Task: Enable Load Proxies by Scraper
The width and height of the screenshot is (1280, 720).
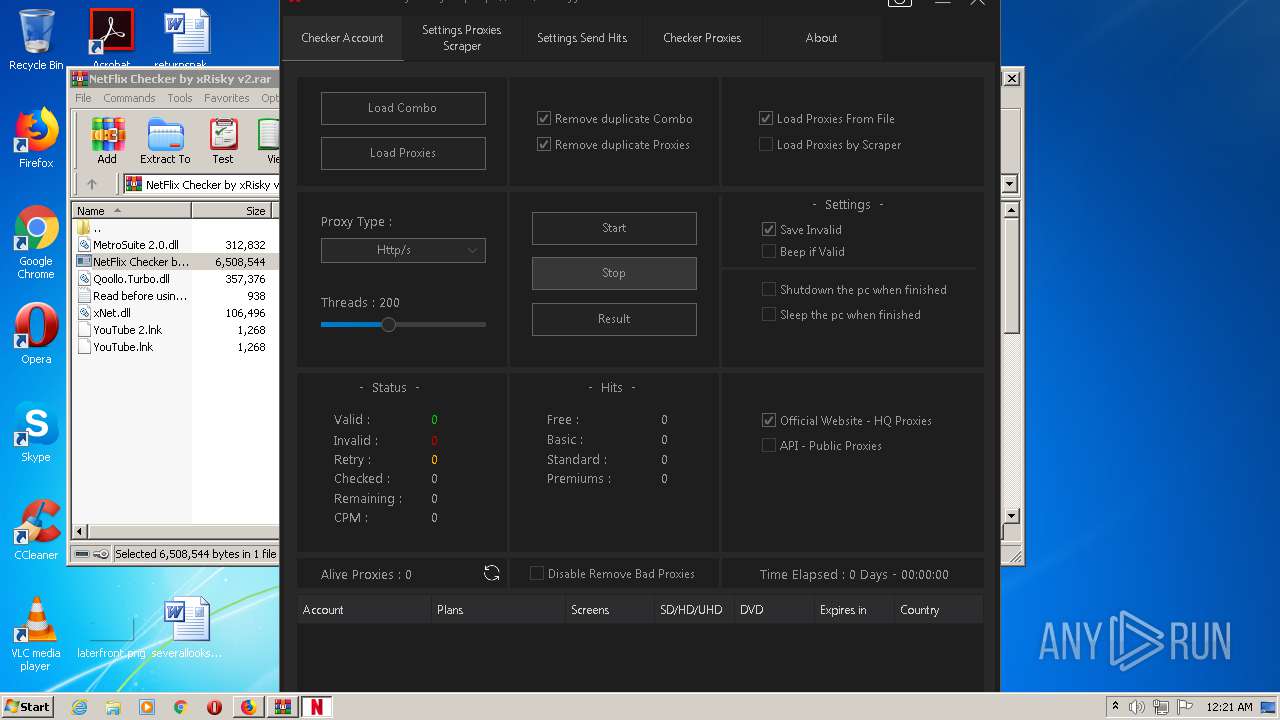Action: coord(766,144)
